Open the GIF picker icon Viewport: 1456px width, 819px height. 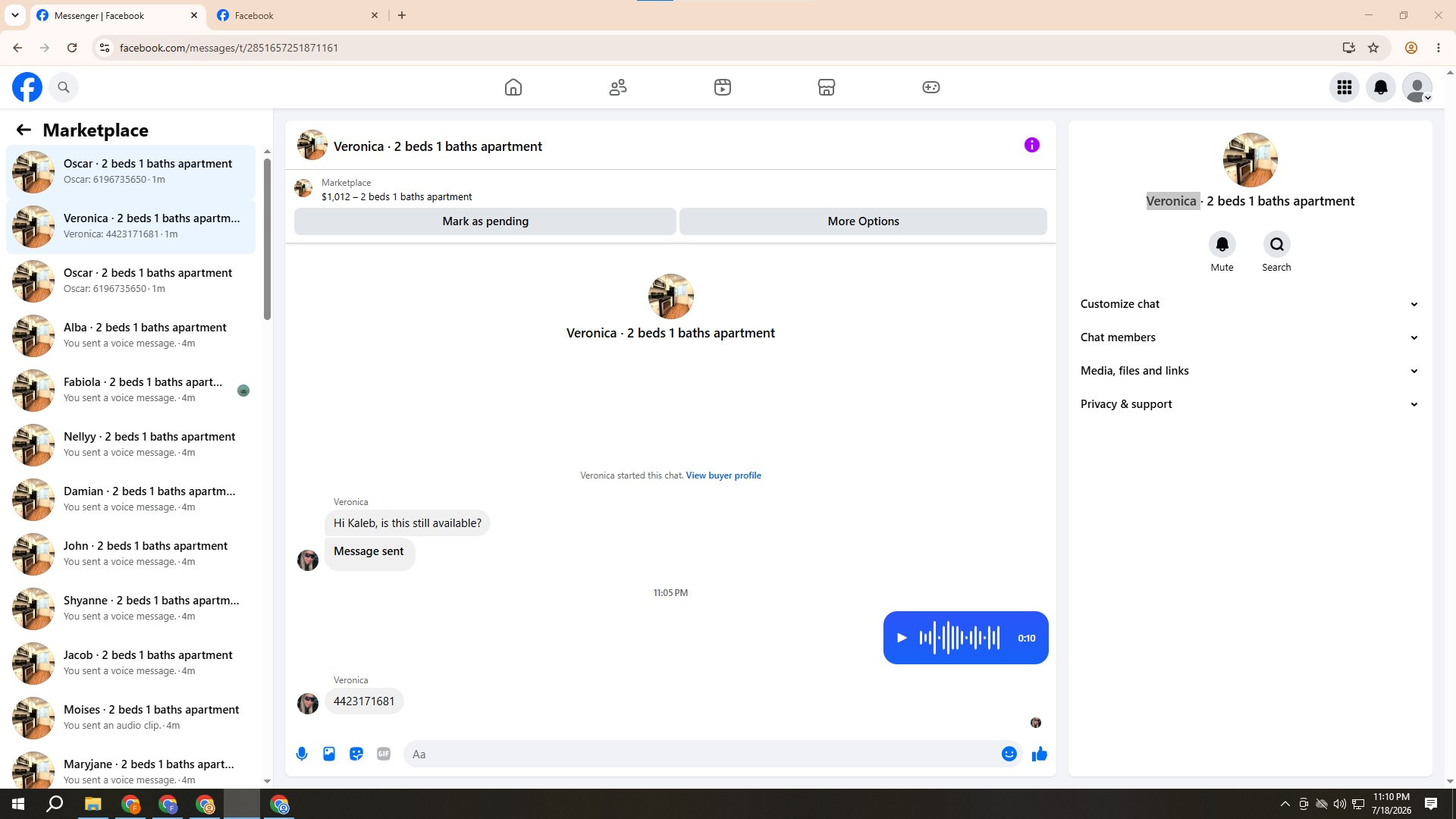(x=384, y=754)
